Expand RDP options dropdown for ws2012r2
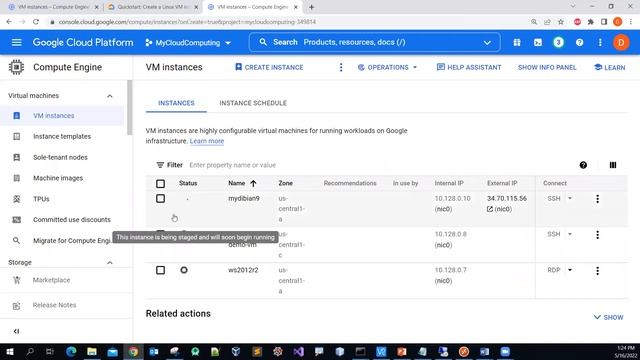Image resolution: width=640 pixels, height=360 pixels. click(x=570, y=270)
